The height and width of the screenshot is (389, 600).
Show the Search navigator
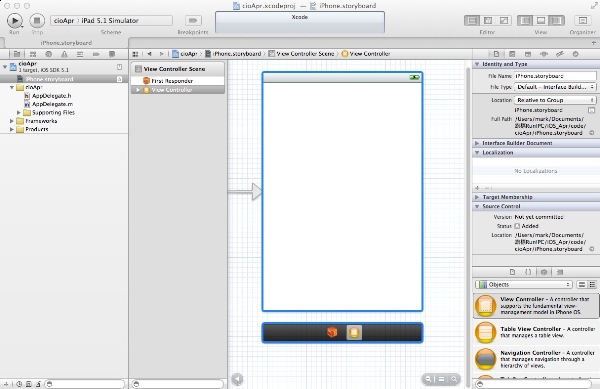point(49,54)
